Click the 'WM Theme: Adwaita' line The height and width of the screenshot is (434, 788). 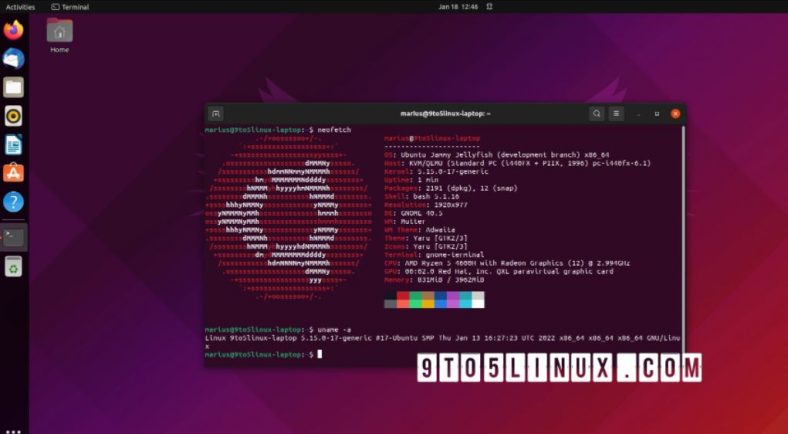pos(420,230)
